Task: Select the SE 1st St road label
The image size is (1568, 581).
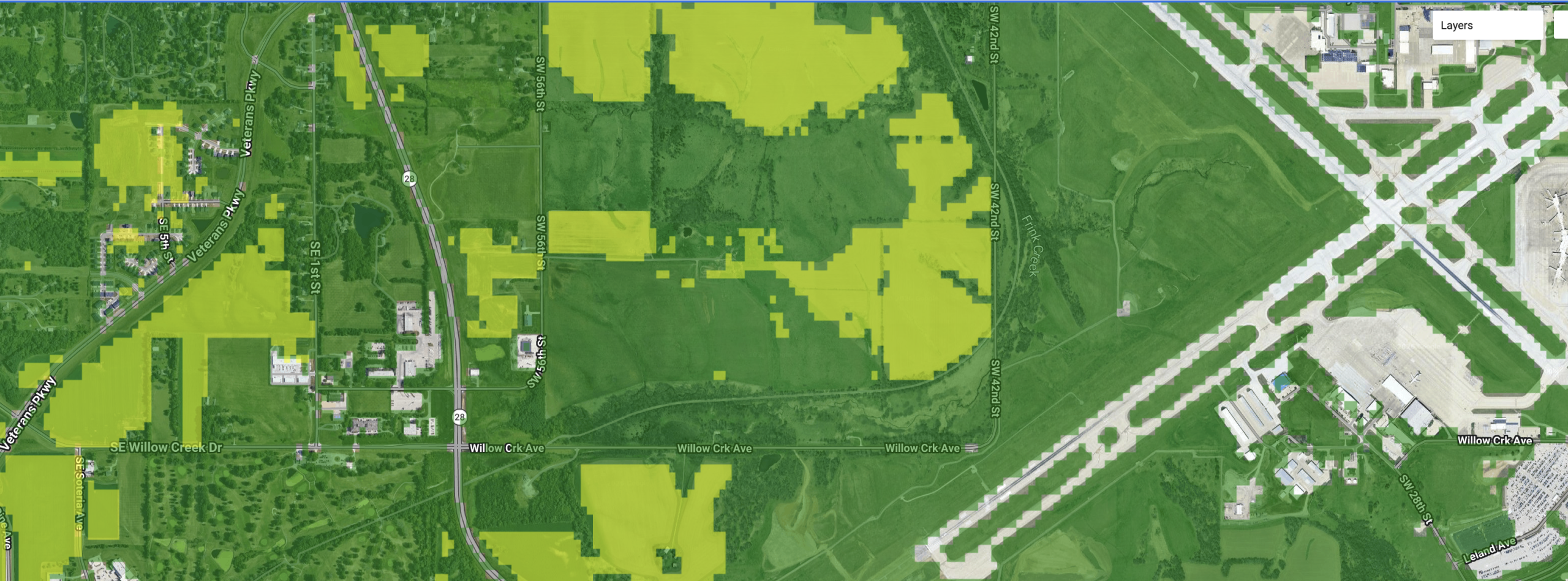Action: pos(315,268)
